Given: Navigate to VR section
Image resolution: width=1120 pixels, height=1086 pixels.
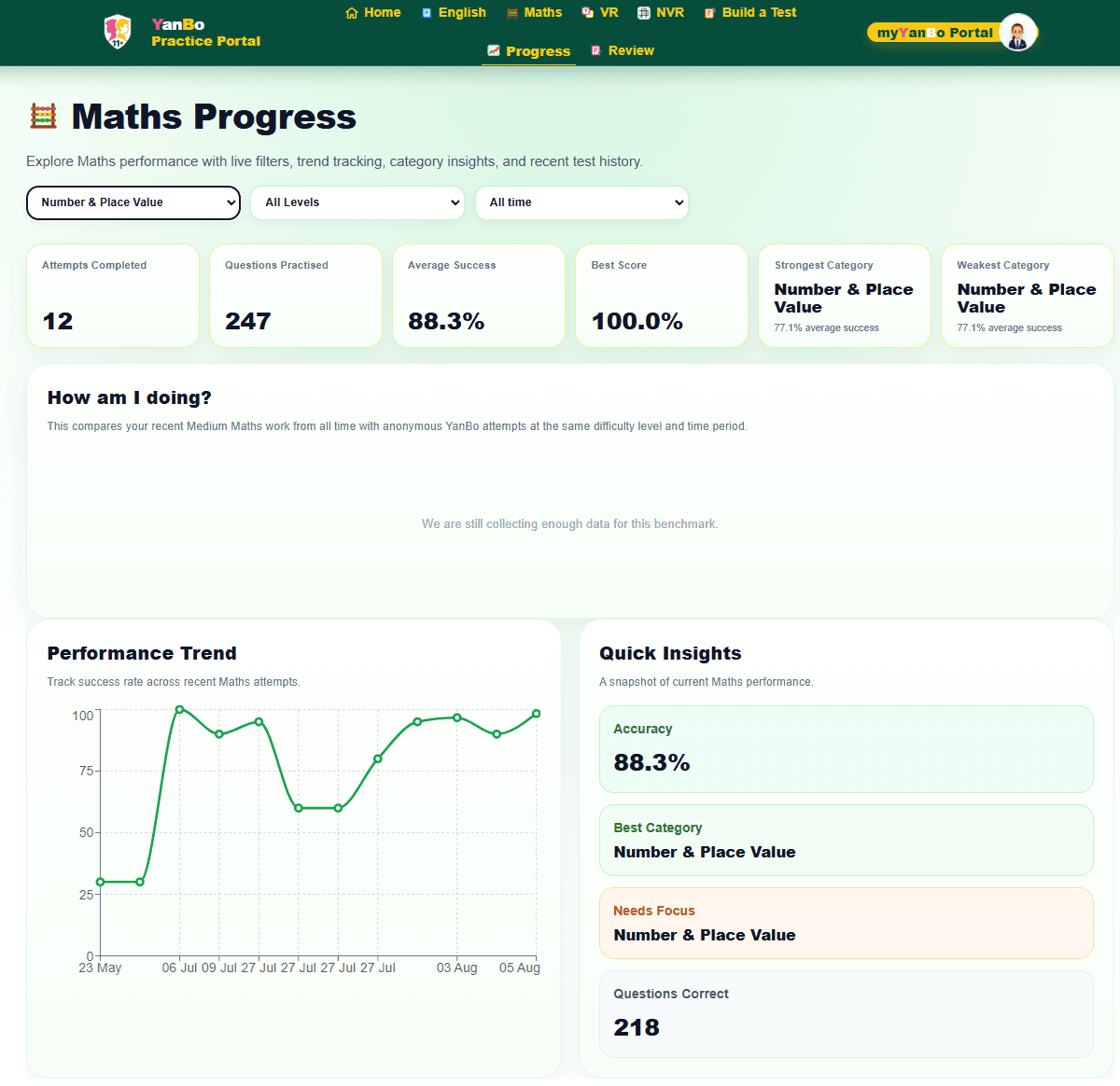Looking at the screenshot, I should click(600, 13).
